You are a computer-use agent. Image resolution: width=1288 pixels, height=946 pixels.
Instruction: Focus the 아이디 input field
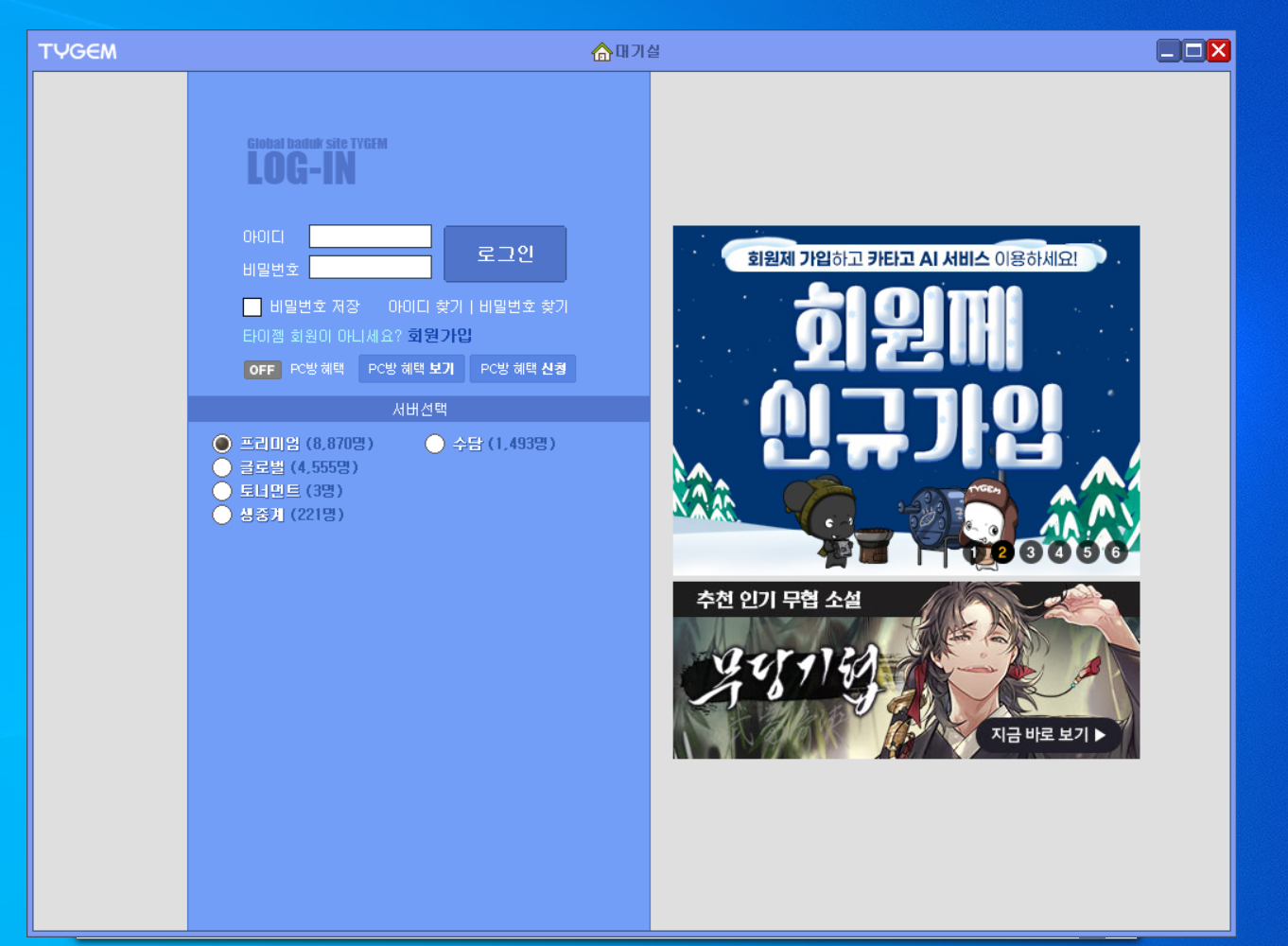coord(371,236)
